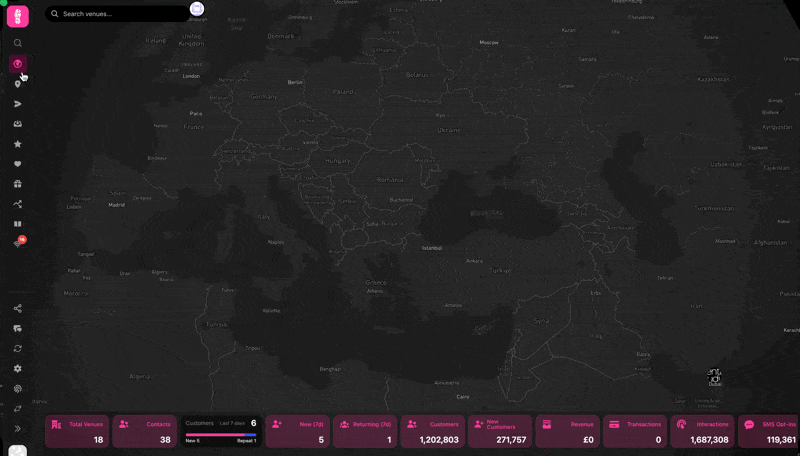
Task: Open the location pin icon in the sidebar
Action: [x=18, y=84]
